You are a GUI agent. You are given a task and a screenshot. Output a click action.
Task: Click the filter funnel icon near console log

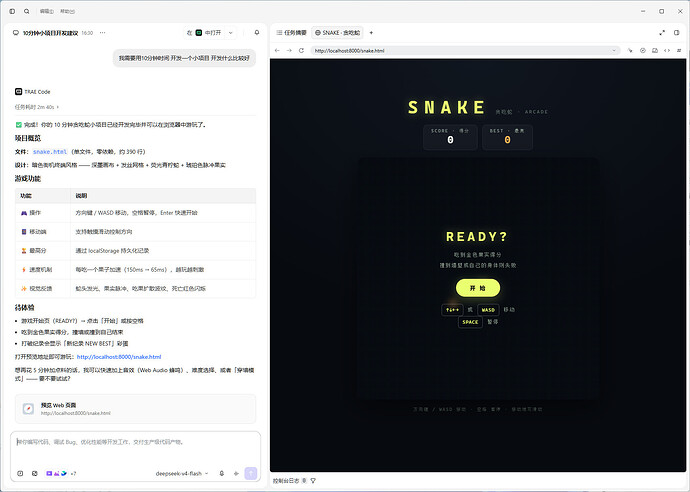point(313,481)
